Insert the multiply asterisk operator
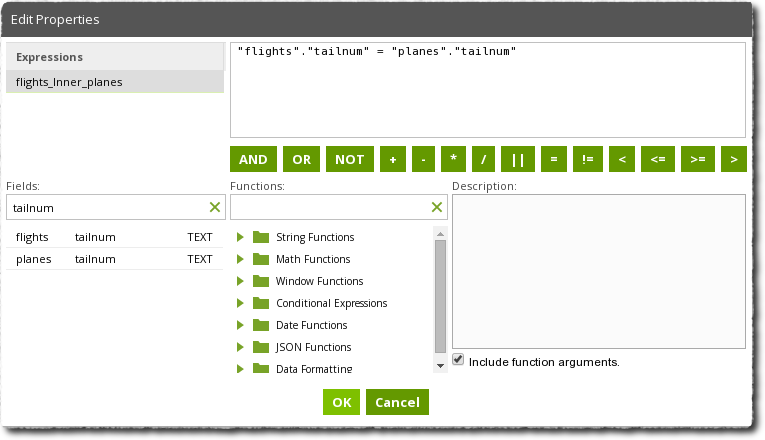Image resolution: width=765 pixels, height=440 pixels. pyautogui.click(x=453, y=159)
